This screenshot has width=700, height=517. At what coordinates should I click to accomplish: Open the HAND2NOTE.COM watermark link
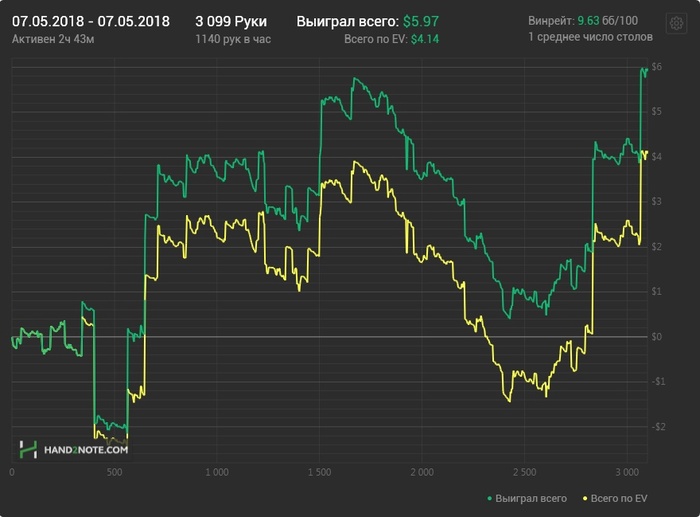point(86,450)
